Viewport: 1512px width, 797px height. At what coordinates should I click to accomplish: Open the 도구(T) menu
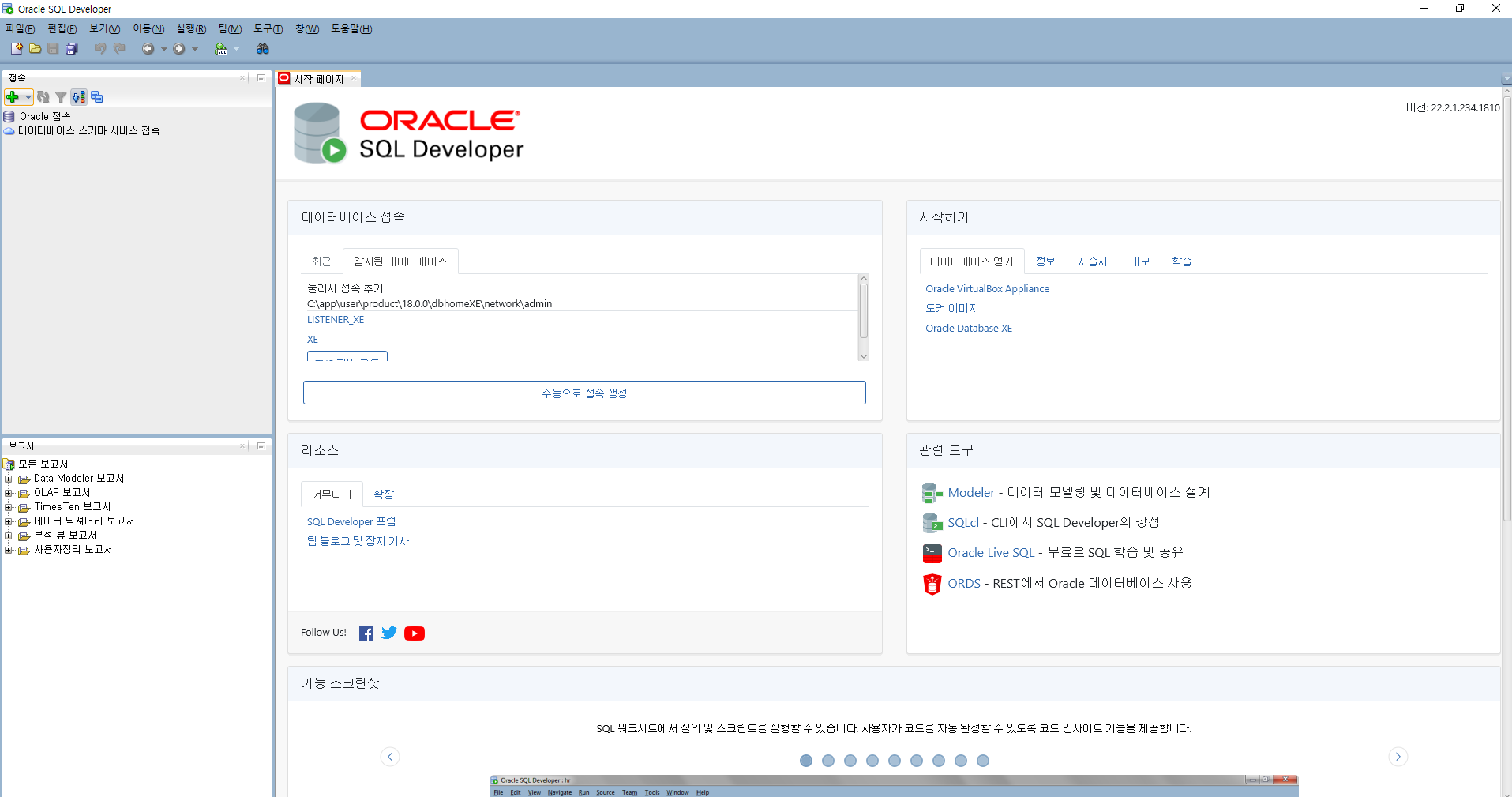pyautogui.click(x=268, y=29)
